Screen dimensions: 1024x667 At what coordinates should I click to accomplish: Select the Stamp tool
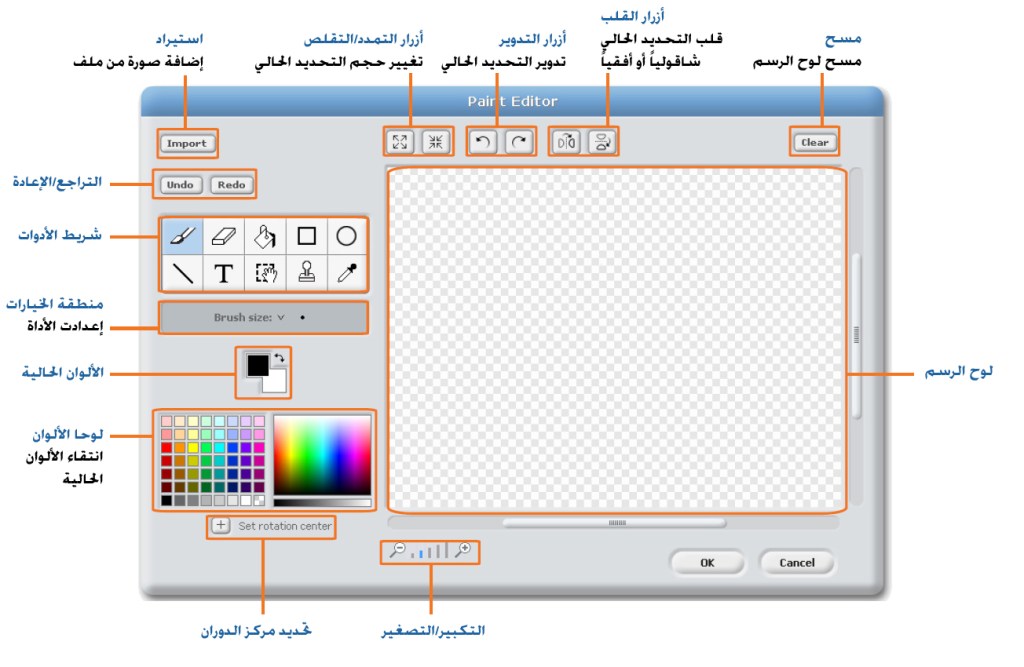pos(307,273)
